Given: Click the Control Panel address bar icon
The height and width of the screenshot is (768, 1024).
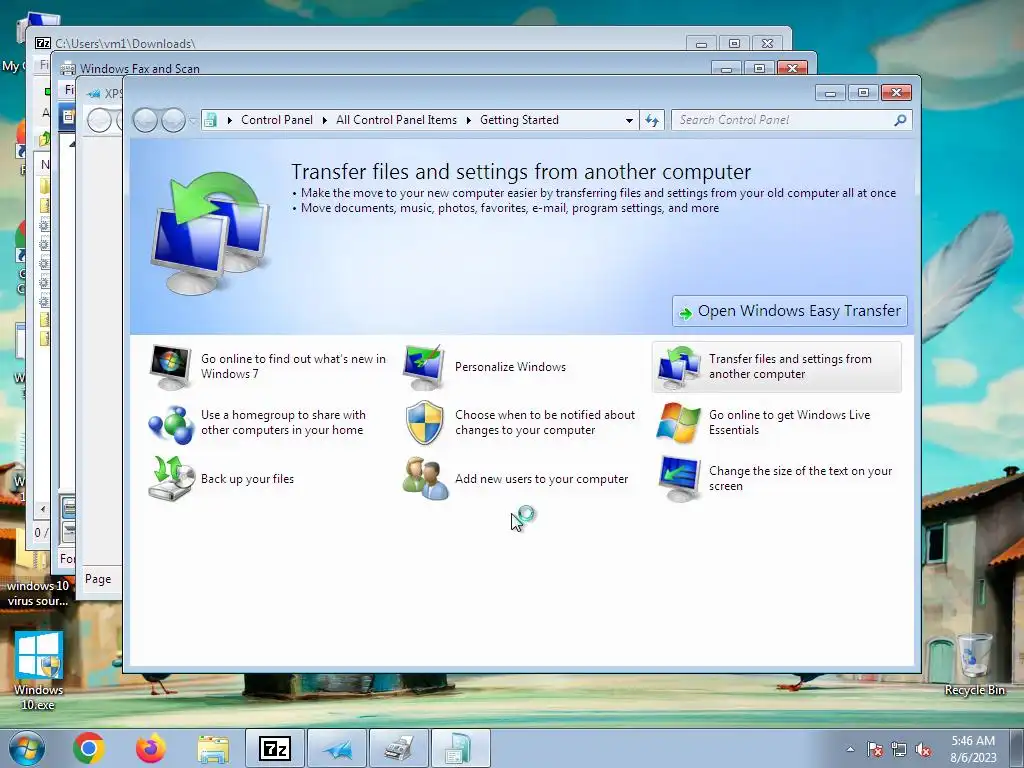Looking at the screenshot, I should coord(210,120).
